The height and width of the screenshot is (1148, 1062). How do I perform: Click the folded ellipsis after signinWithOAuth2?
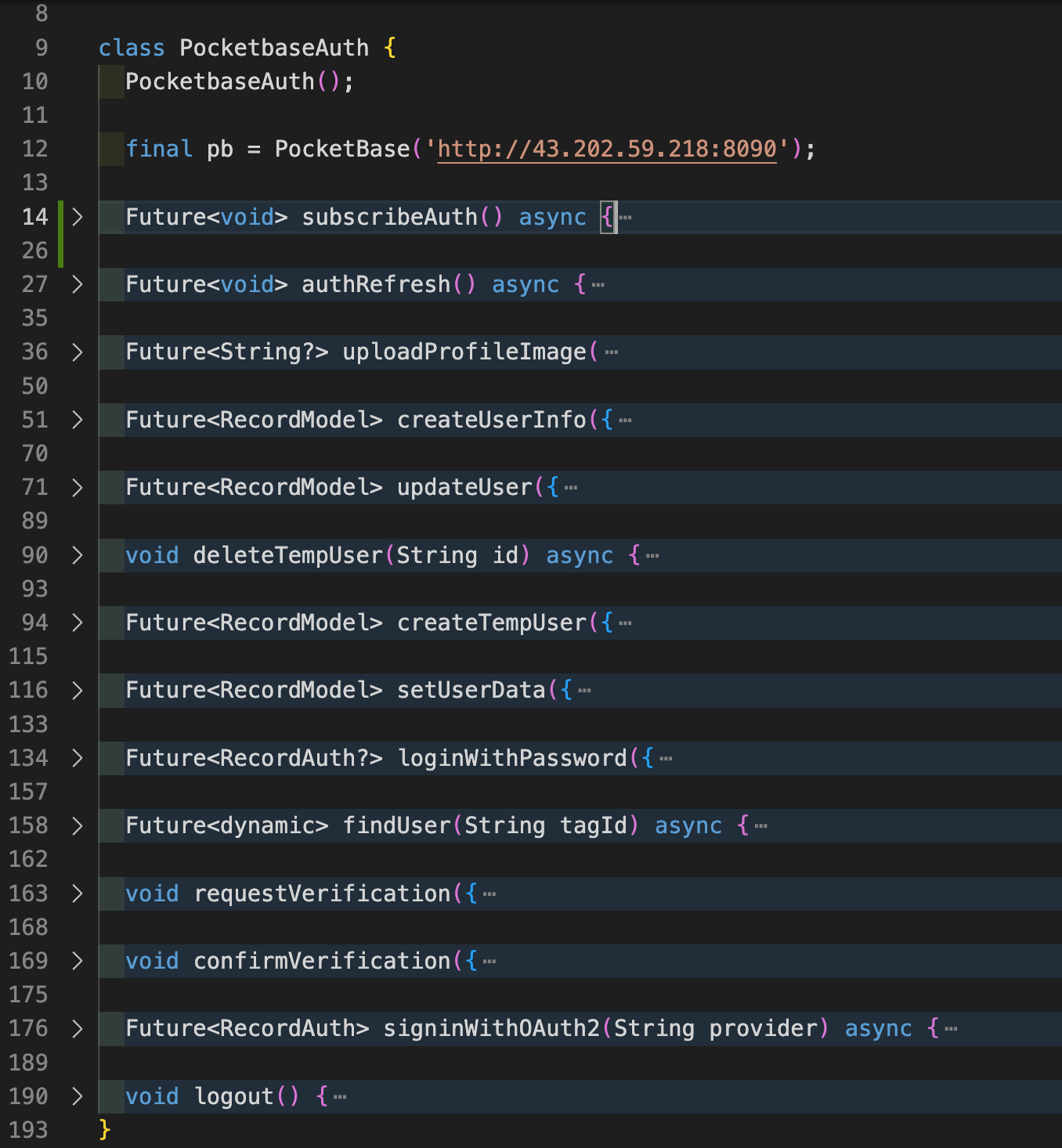tap(951, 1029)
